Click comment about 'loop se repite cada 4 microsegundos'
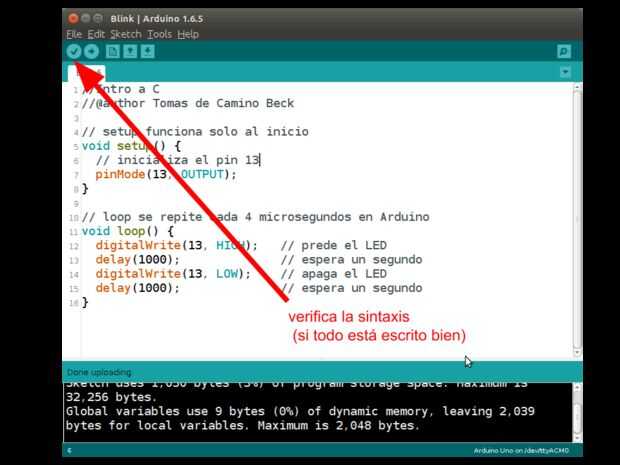The image size is (620, 465). pos(255,217)
